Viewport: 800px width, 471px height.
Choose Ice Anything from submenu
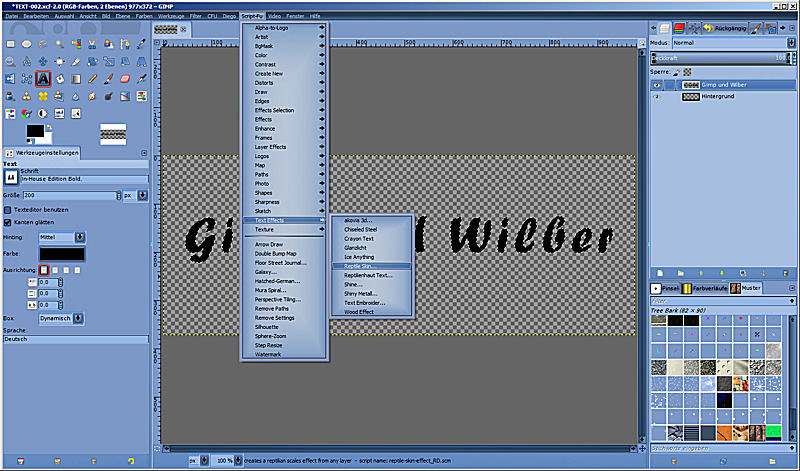(x=371, y=257)
